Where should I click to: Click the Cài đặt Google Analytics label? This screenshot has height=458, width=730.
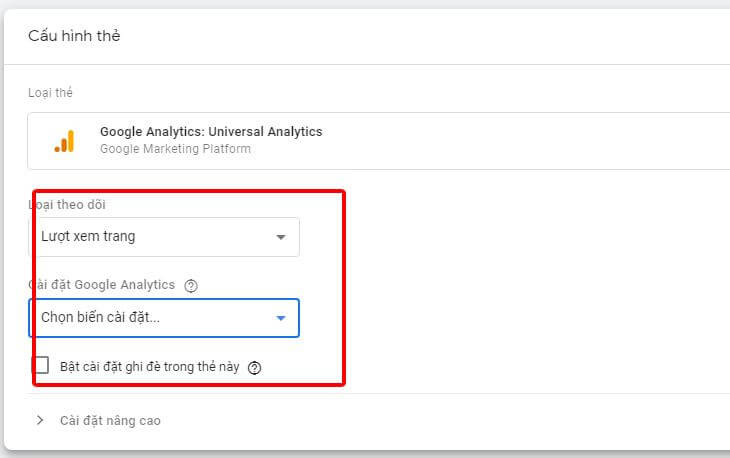(x=101, y=285)
